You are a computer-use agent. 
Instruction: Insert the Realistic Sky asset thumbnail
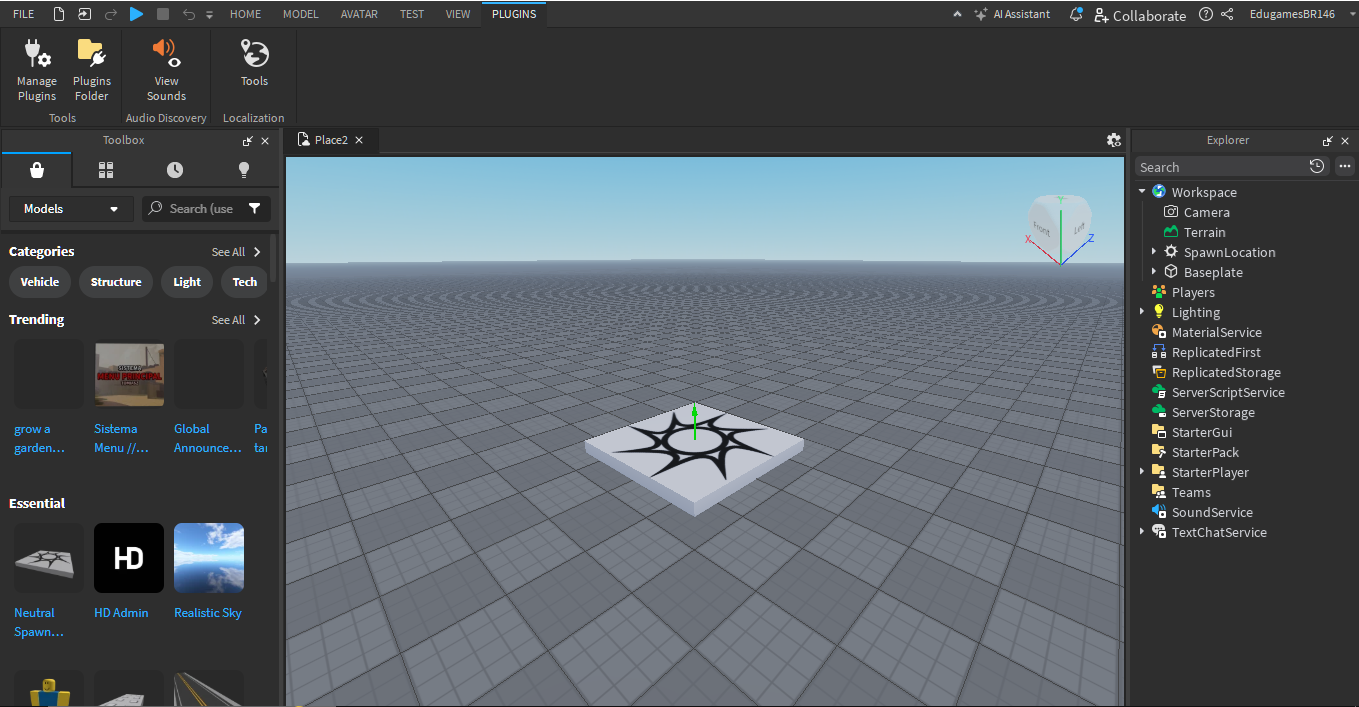pos(209,558)
